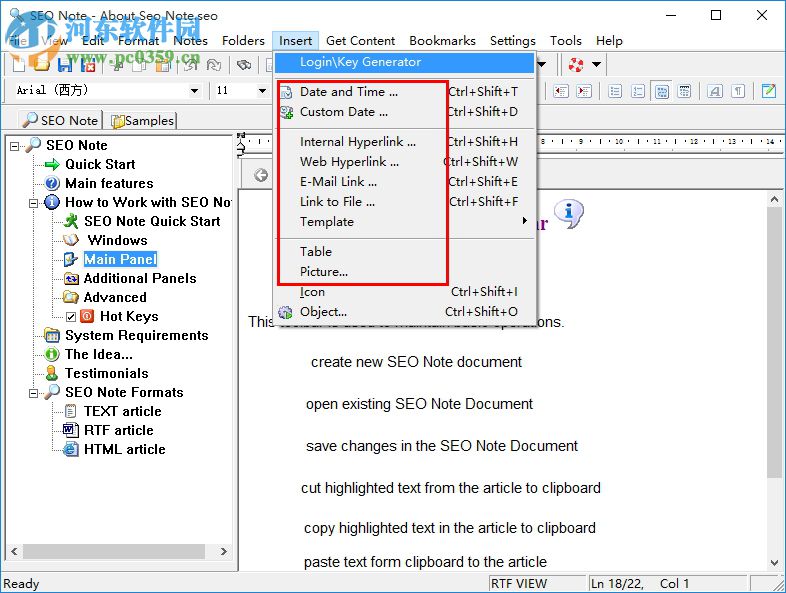Choose Icon from the Insert menu

[405, 292]
